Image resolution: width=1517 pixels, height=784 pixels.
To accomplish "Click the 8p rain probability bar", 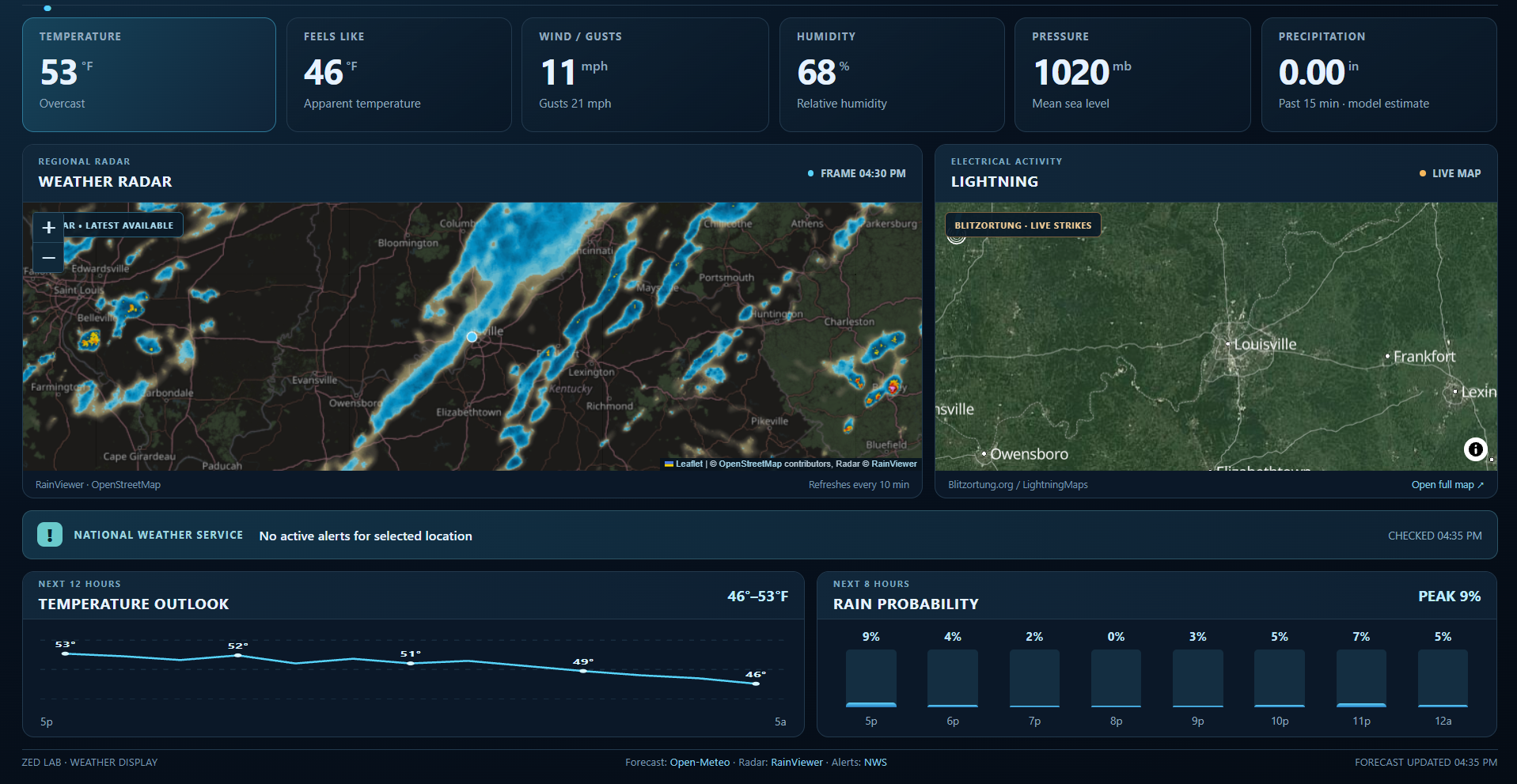I will click(1116, 678).
